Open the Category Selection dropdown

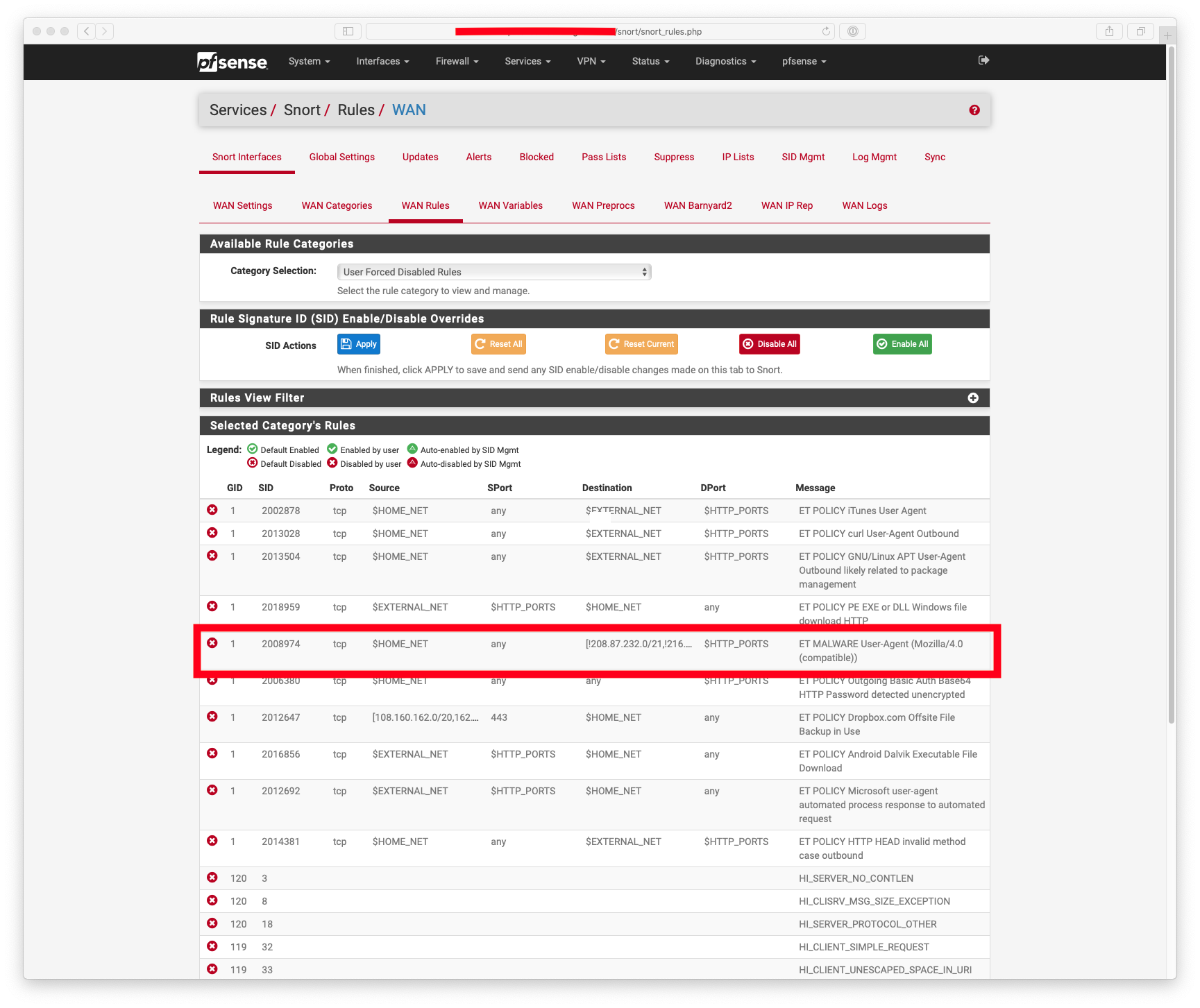pyautogui.click(x=493, y=271)
